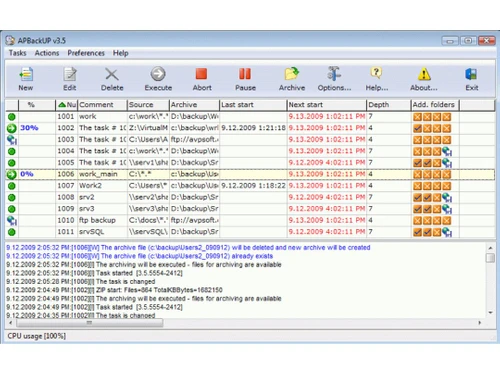Viewport: 500px width, 375px height.
Task: Click the APBackUP title bar app icon
Action: (x=10, y=40)
